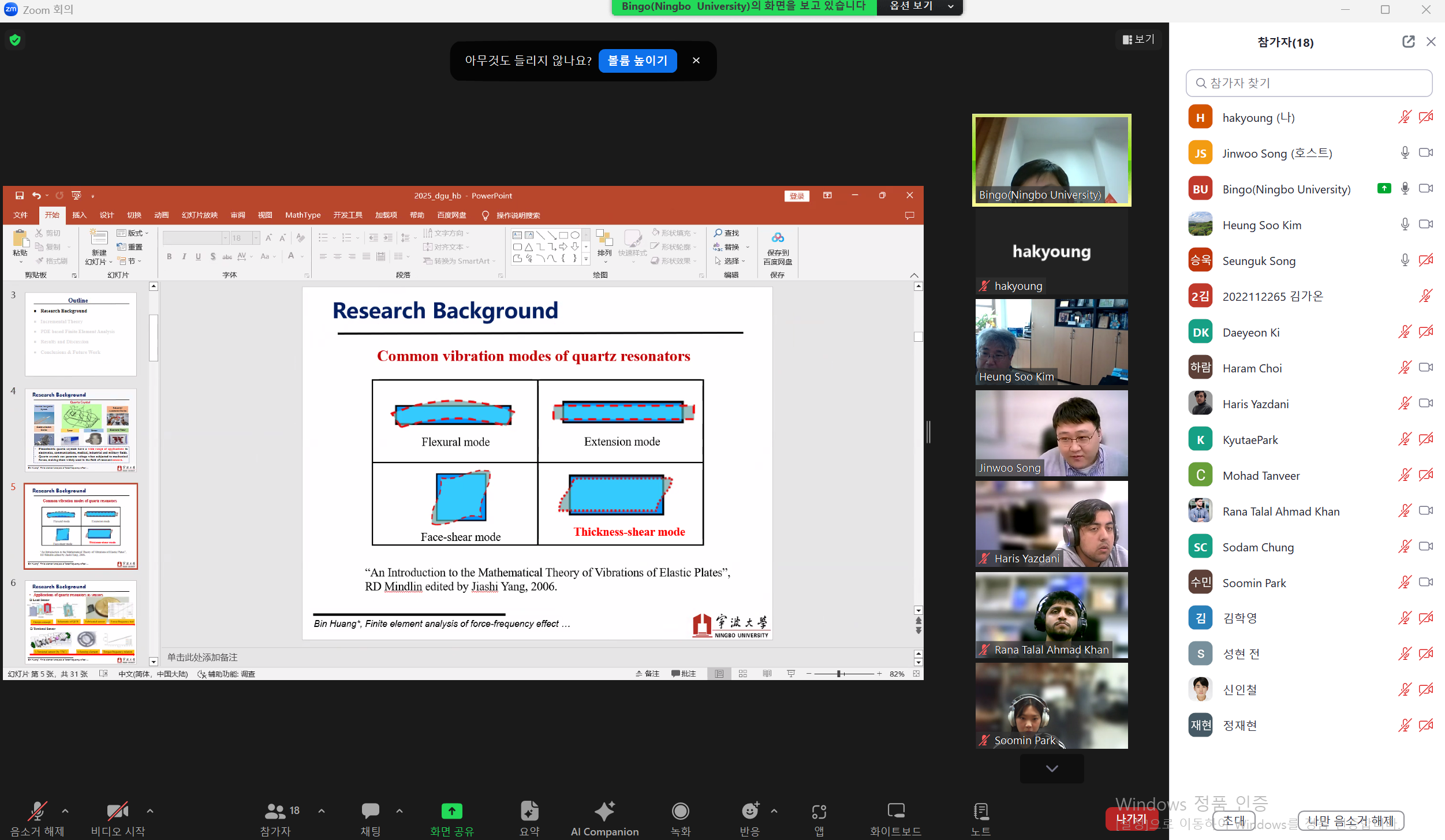Expand chat options arrow
Screen dimensions: 1445x840
[x=399, y=811]
